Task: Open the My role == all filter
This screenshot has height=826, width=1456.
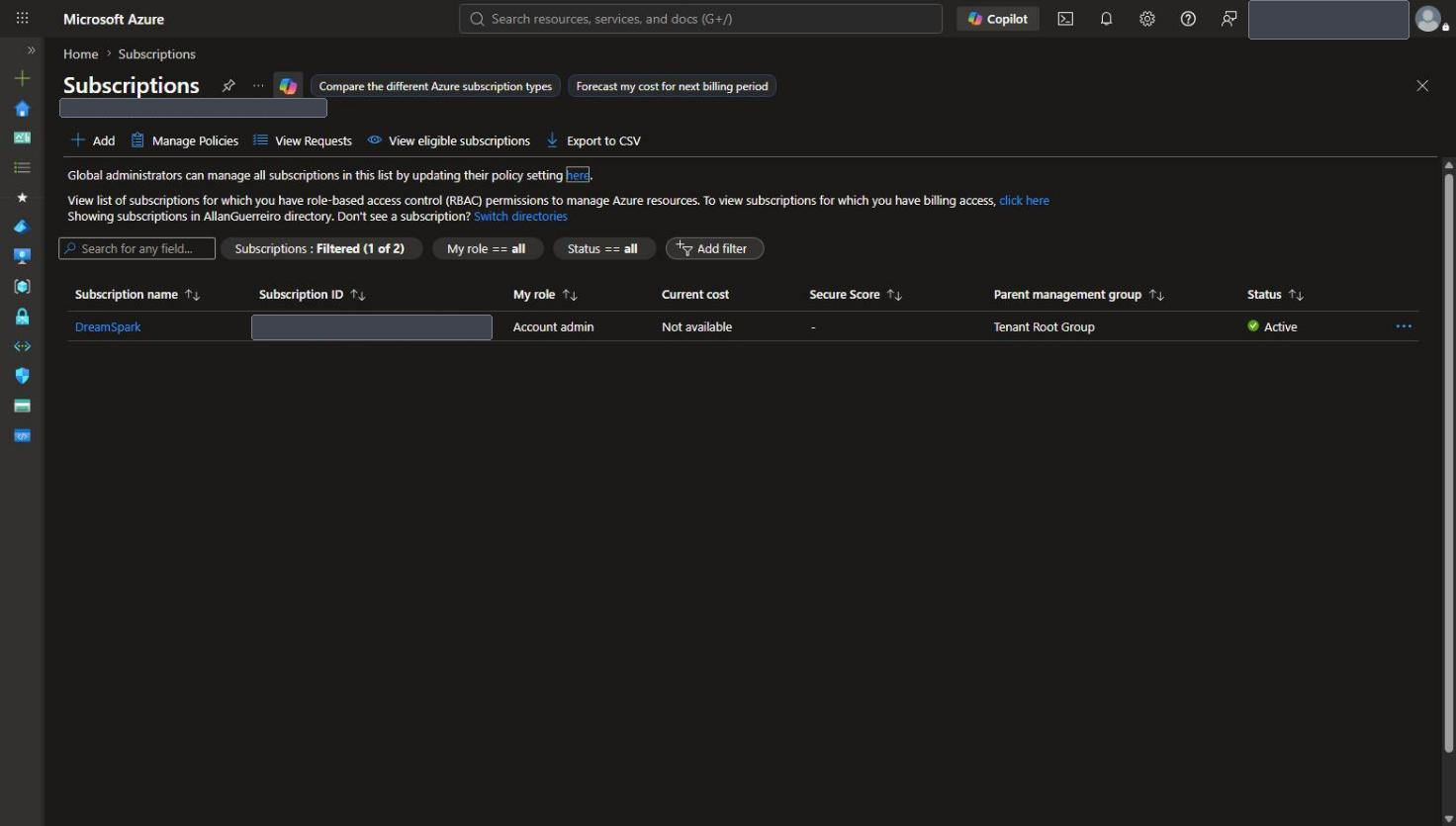Action: [x=487, y=248]
